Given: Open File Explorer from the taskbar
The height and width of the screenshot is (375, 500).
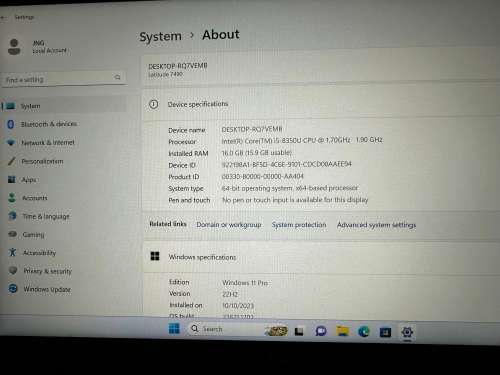Looking at the screenshot, I should point(342,331).
